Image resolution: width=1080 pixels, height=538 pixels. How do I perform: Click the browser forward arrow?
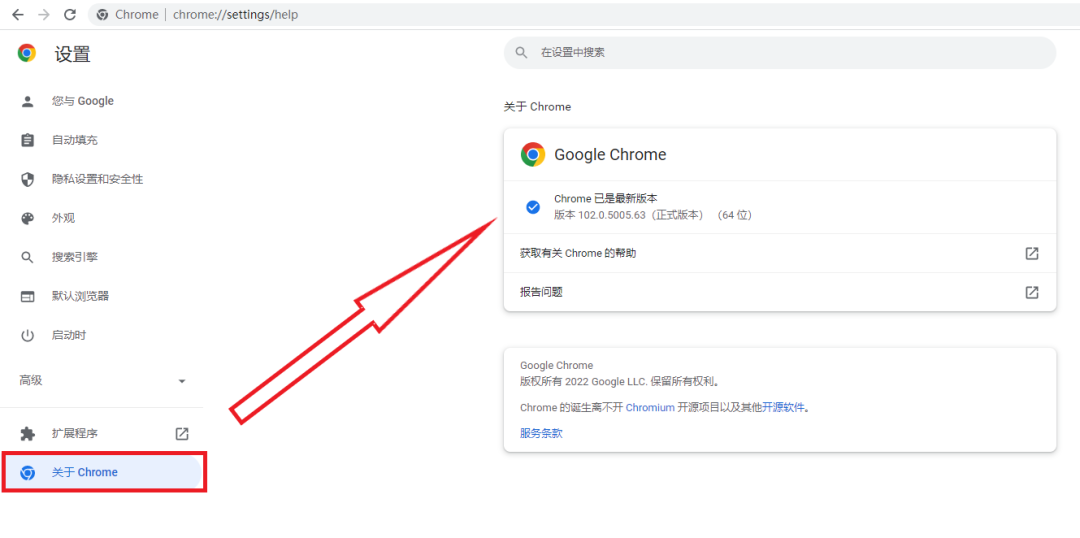pos(44,14)
